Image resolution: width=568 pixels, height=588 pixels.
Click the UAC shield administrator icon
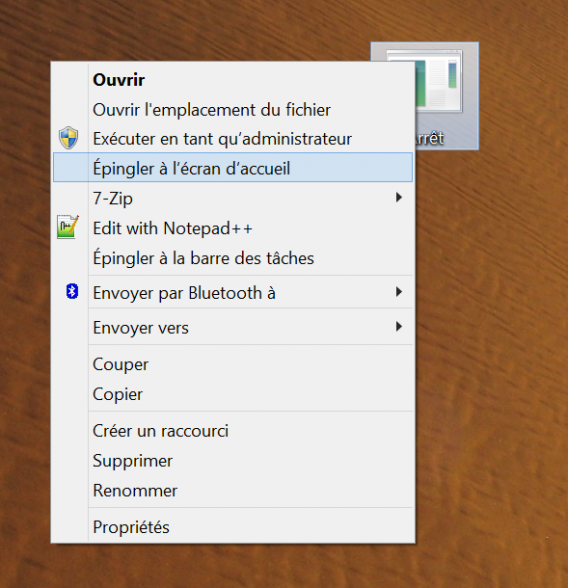(69, 138)
